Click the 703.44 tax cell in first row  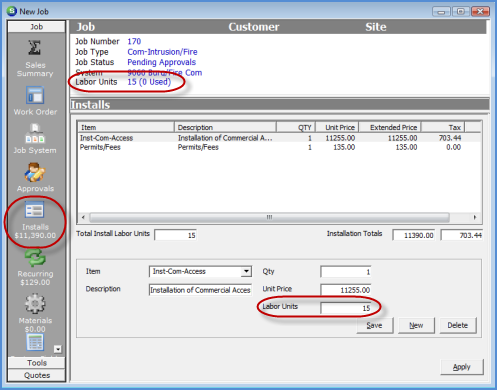tap(450, 138)
